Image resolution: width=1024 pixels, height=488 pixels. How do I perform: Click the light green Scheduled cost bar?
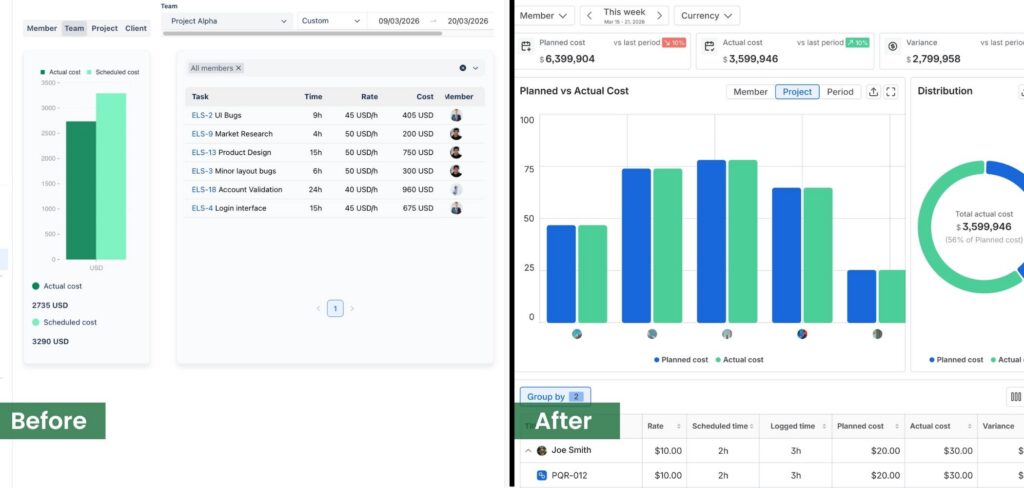click(111, 176)
